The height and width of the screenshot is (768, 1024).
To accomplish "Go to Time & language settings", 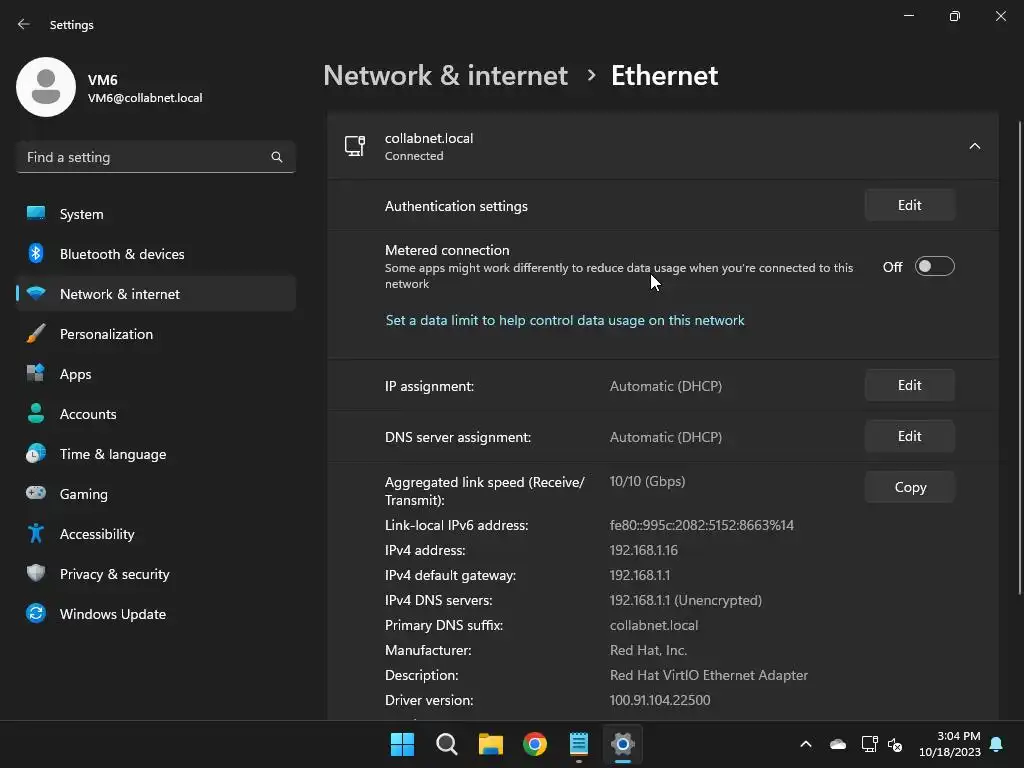I will (113, 454).
